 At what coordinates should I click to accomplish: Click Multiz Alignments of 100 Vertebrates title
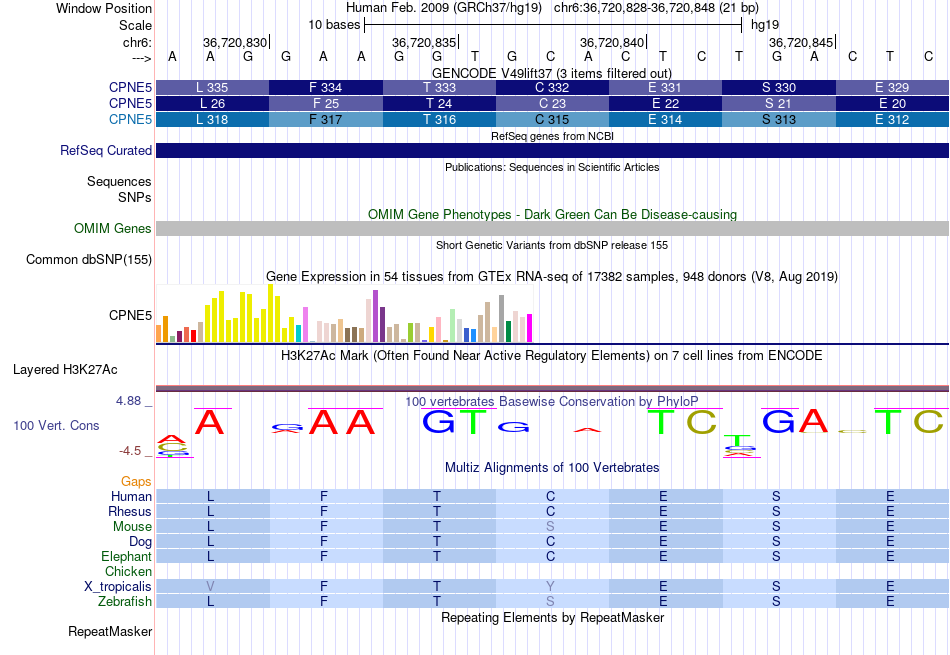click(552, 468)
